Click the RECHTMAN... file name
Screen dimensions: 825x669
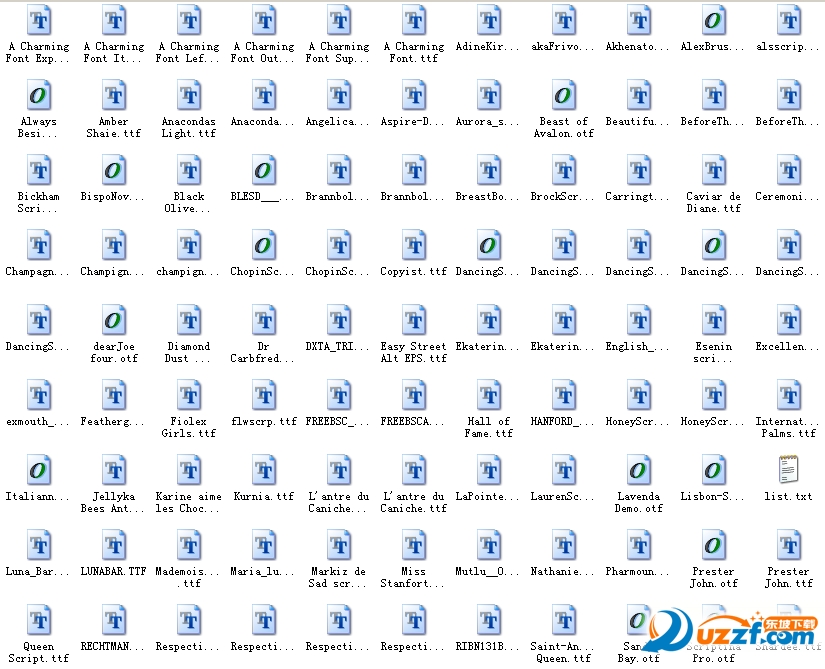pos(113,647)
